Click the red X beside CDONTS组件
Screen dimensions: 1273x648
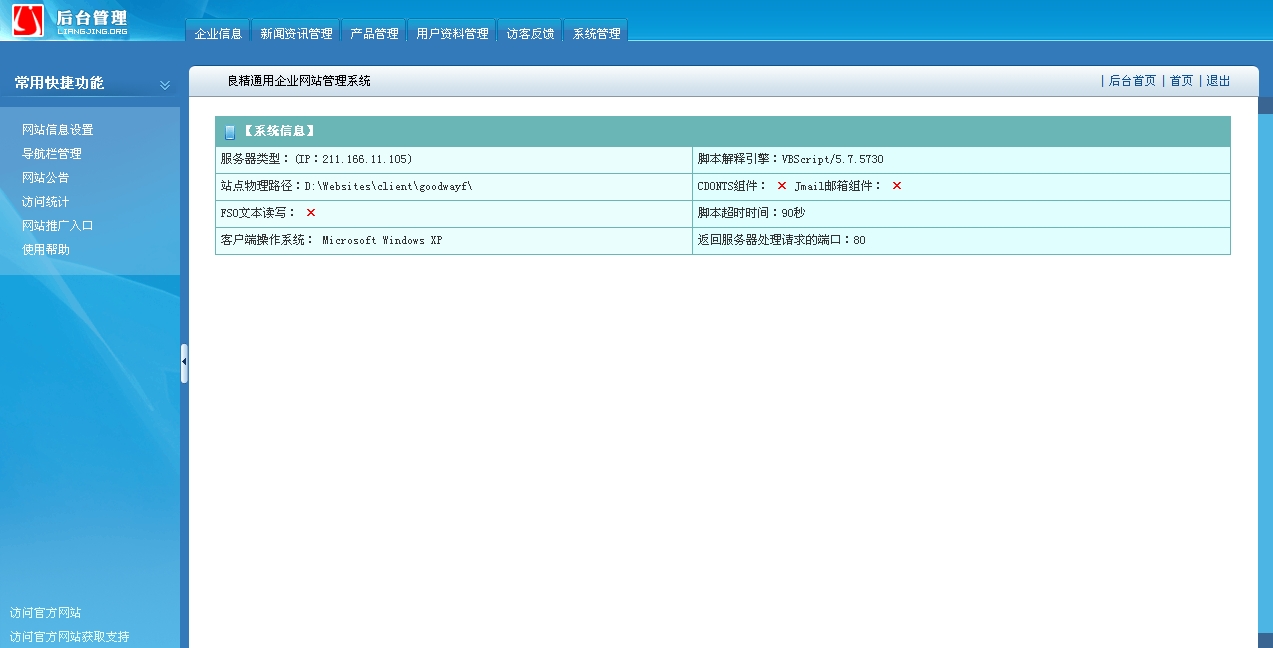pyautogui.click(x=781, y=185)
